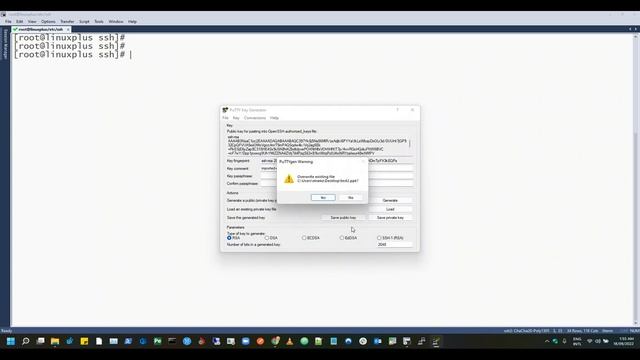Click the SecureCRT title bar app icon
This screenshot has height=360, width=640.
coord(4,14)
